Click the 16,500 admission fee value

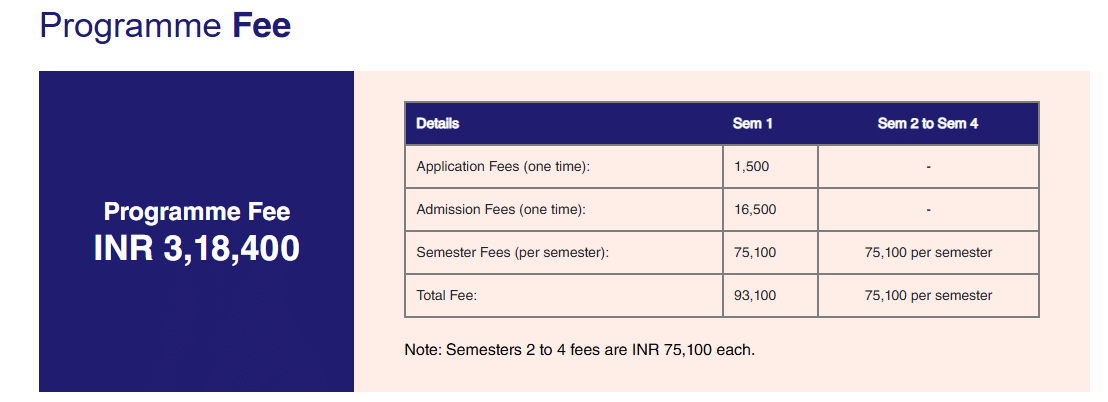pos(754,210)
